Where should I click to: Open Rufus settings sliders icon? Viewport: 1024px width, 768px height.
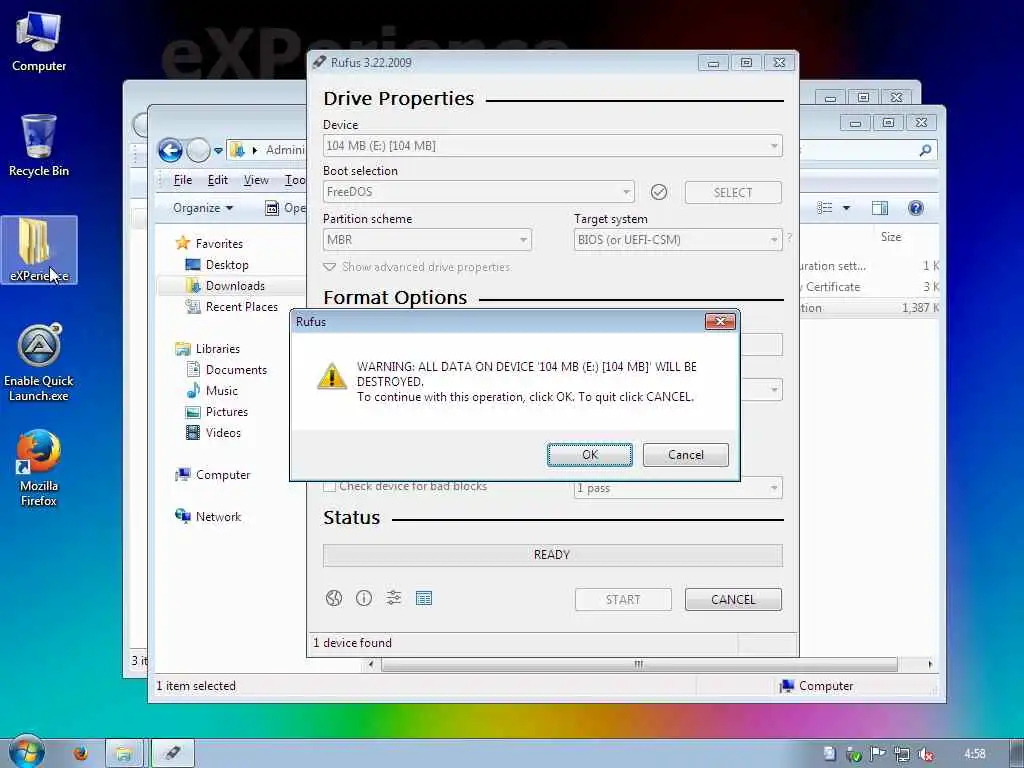[x=394, y=598]
